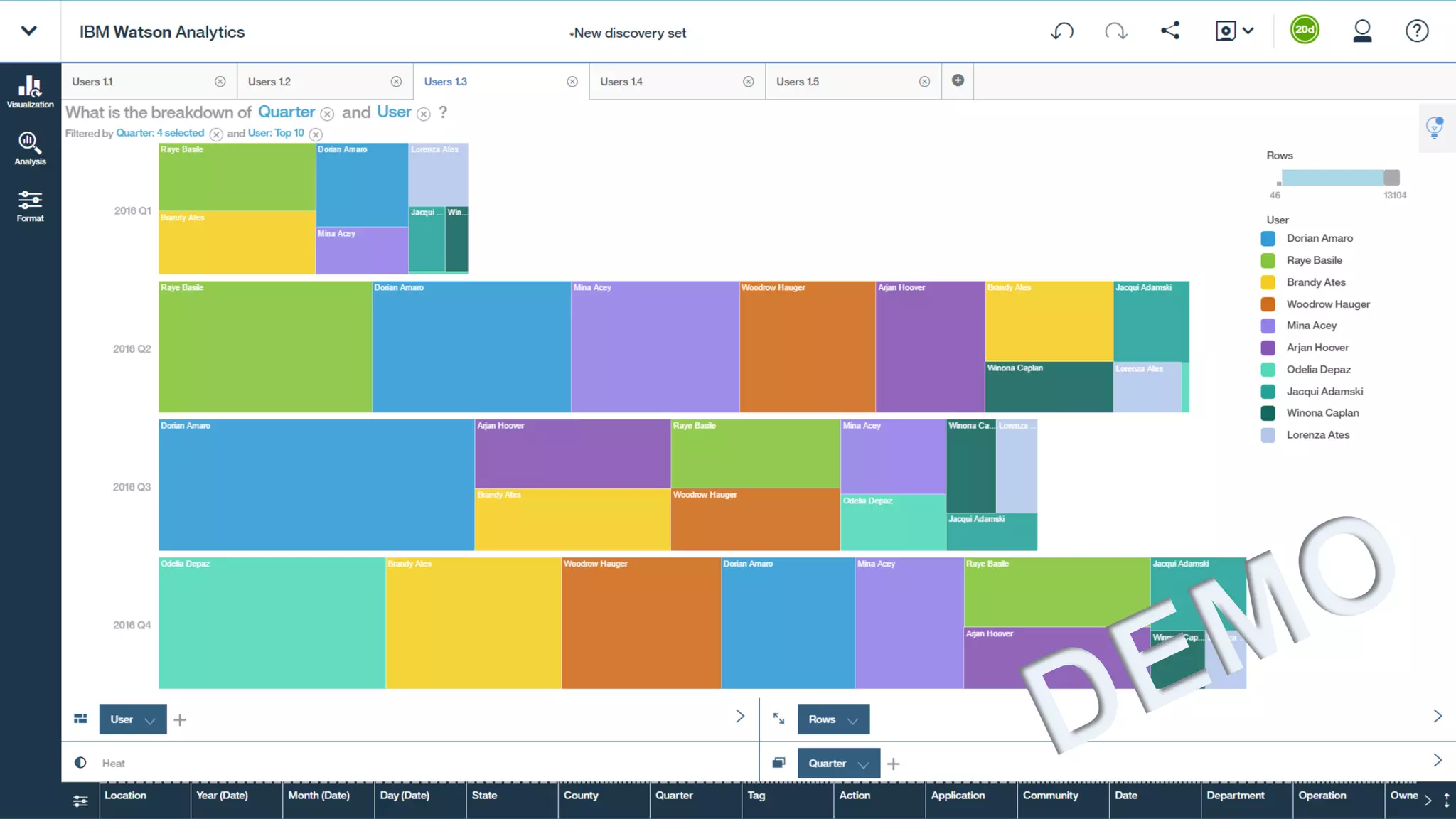Click the Rows range slider handle
This screenshot has height=819, width=1456.
(x=1391, y=177)
